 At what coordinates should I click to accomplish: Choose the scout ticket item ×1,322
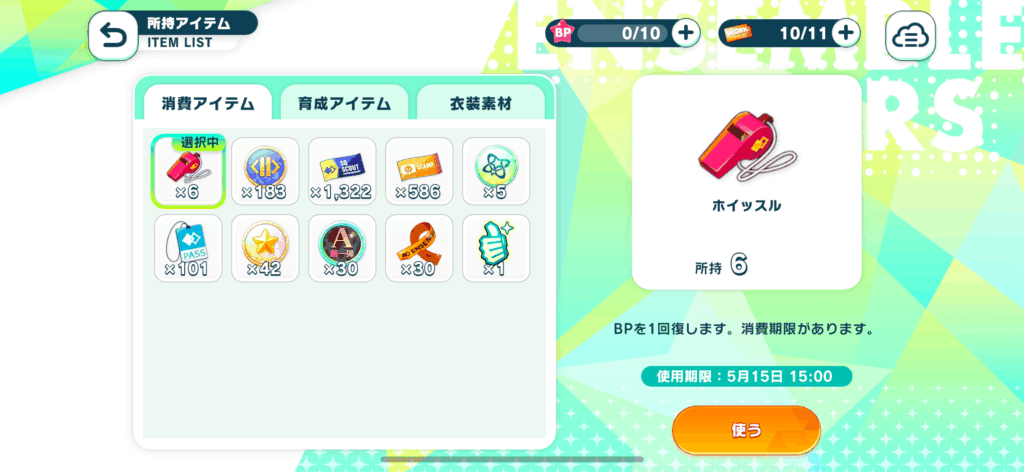point(342,170)
